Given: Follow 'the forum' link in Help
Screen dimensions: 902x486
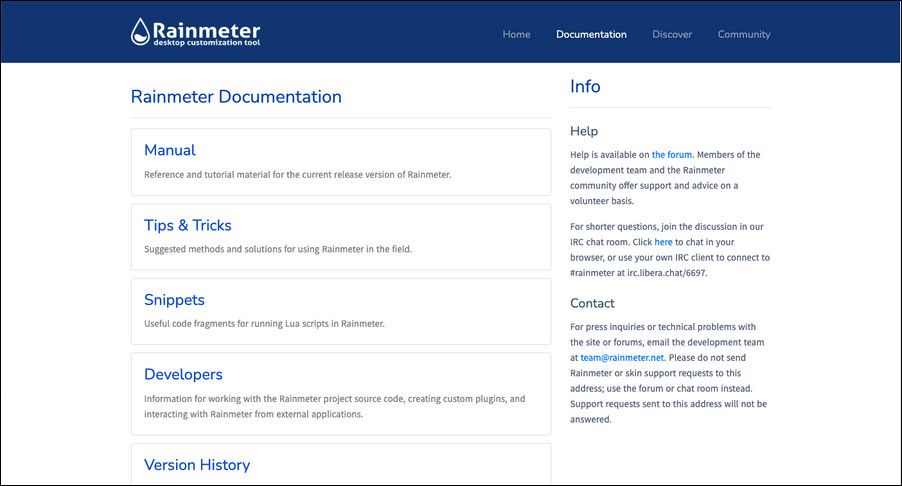Looking at the screenshot, I should 671,155.
